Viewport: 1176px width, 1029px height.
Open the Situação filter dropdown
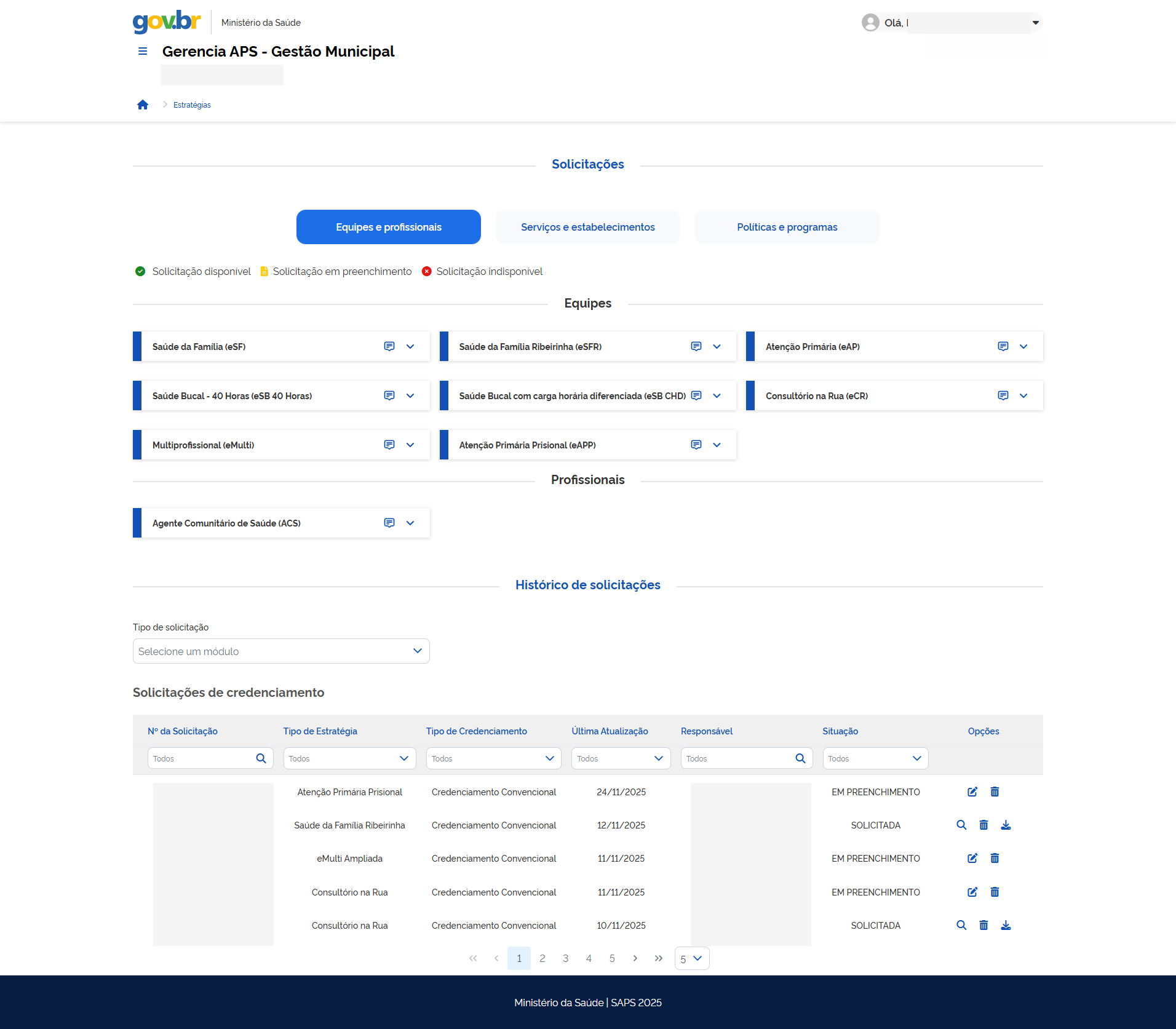(875, 759)
